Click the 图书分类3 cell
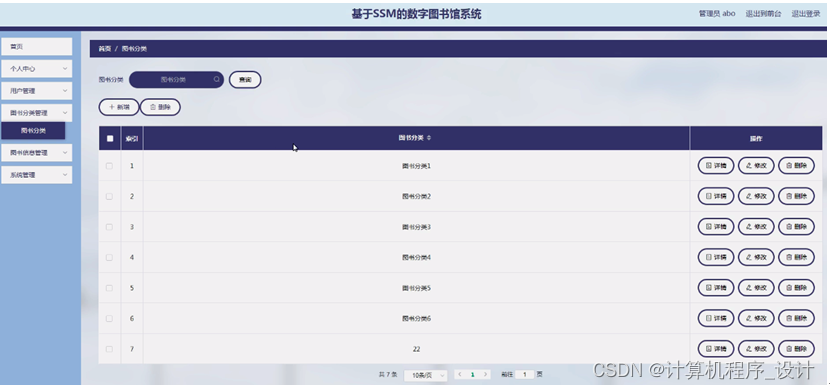Screen dimensions: 830x389 [416, 227]
